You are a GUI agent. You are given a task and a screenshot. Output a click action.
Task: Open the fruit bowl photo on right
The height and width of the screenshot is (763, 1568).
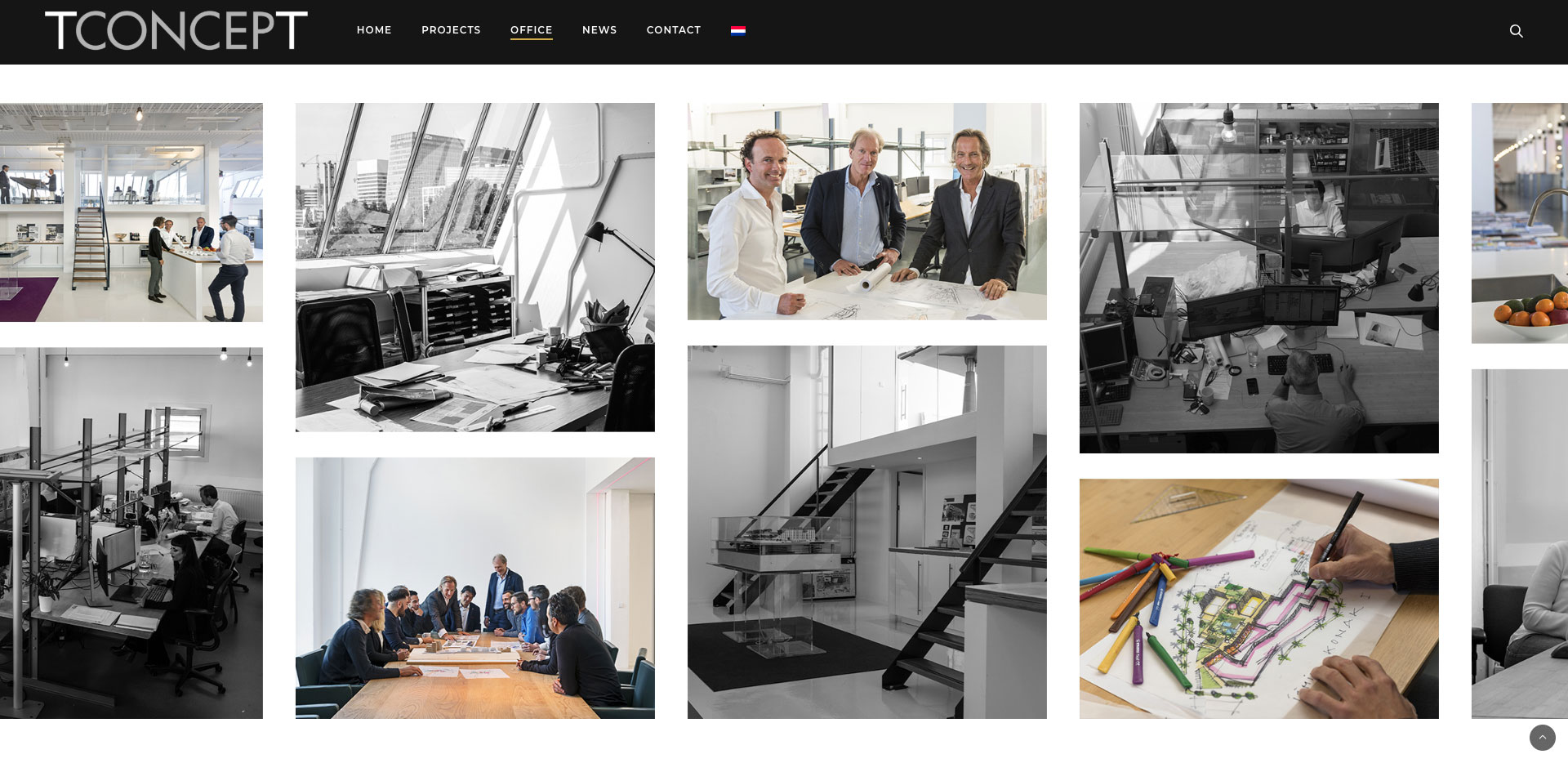1520,223
